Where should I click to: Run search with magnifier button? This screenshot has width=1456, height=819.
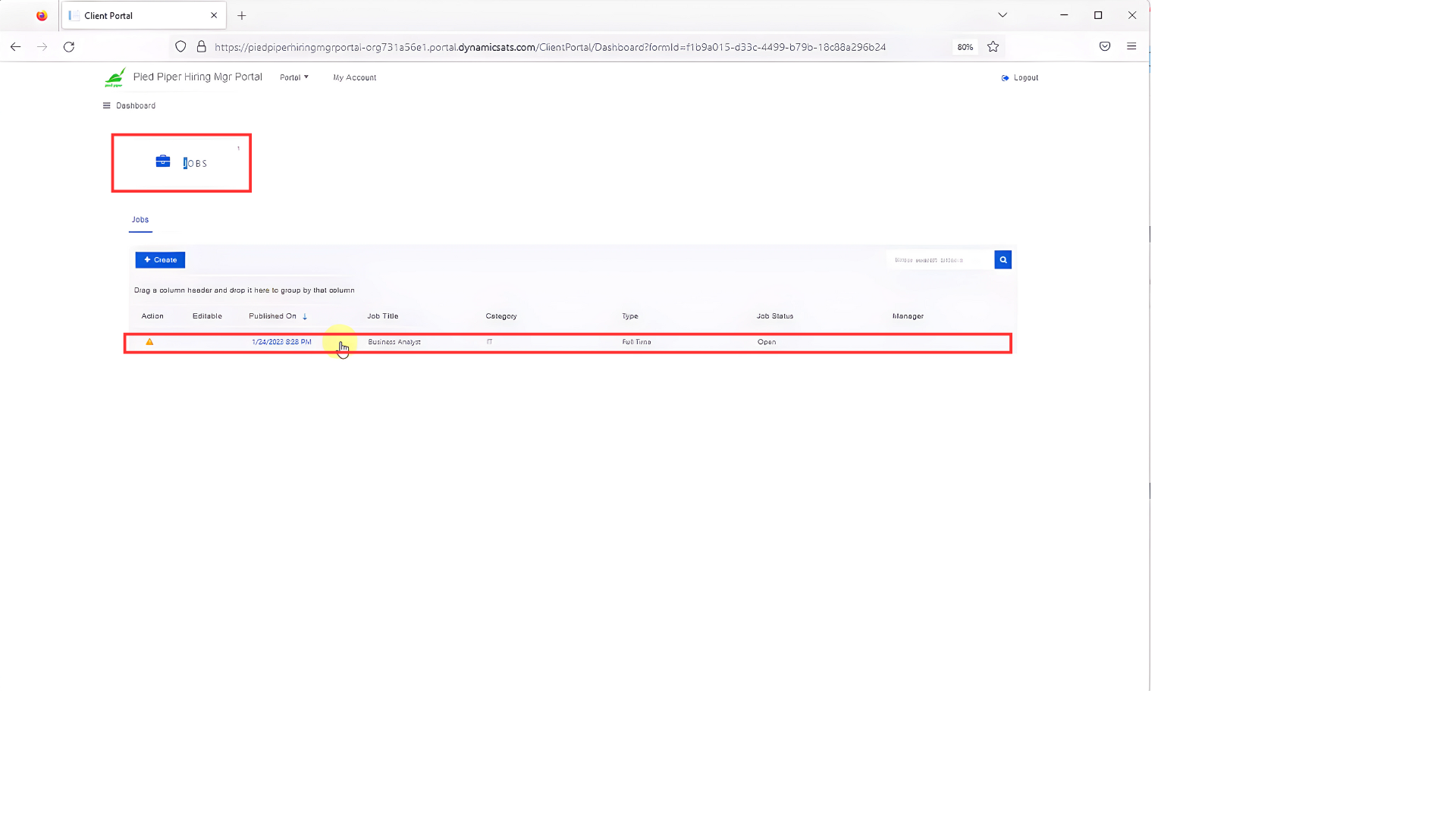[1003, 259]
